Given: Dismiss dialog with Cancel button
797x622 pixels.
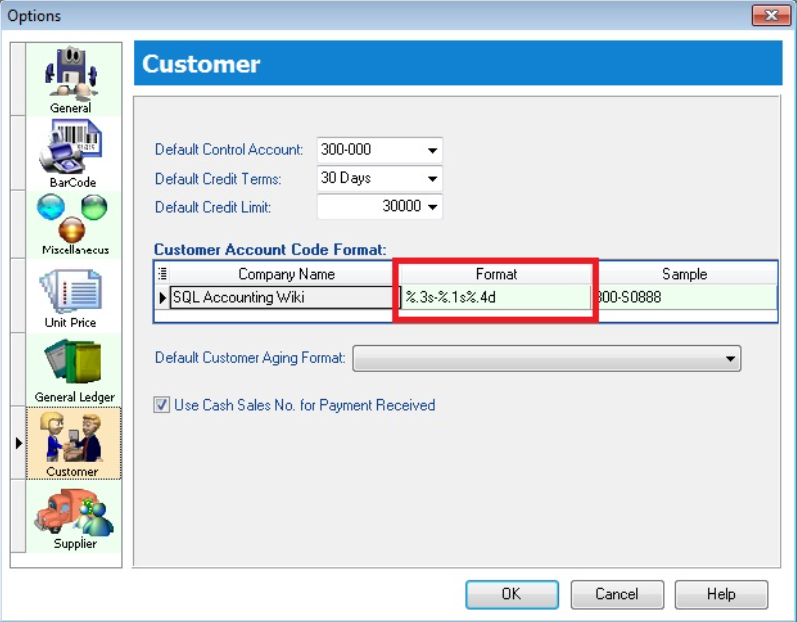Looking at the screenshot, I should [x=617, y=594].
